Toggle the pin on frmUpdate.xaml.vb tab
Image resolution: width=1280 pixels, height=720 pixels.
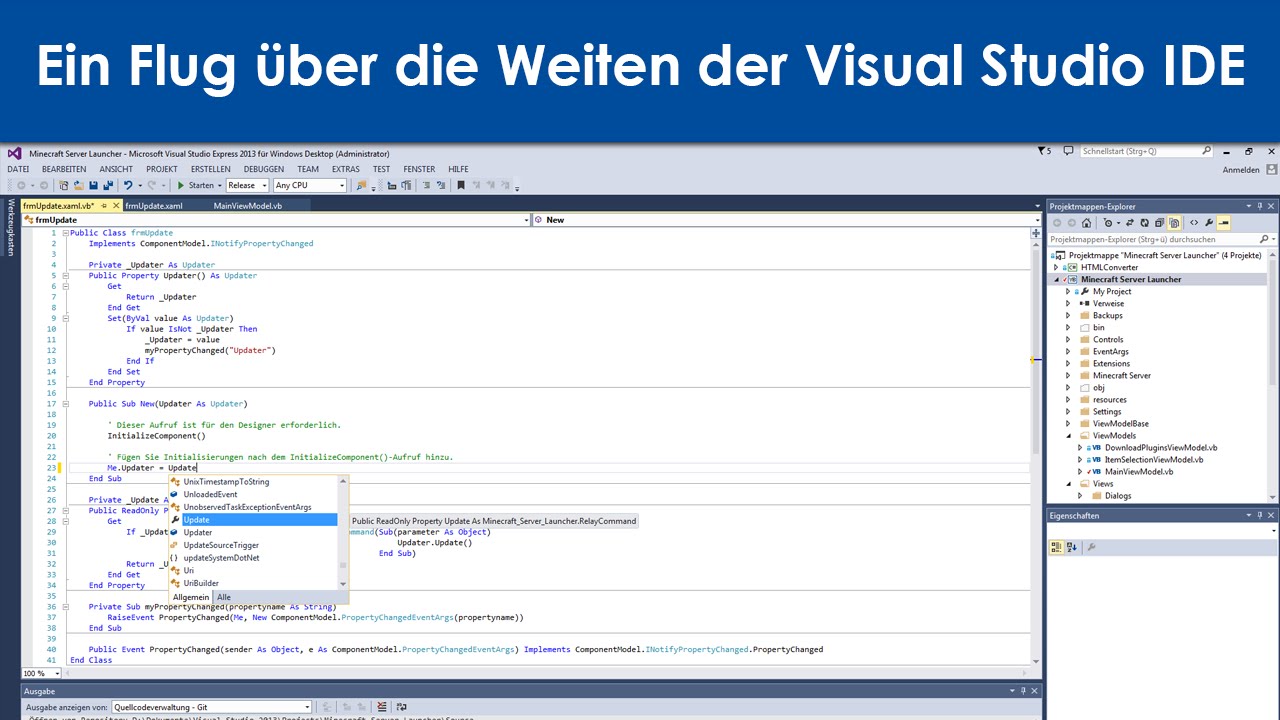tap(104, 206)
